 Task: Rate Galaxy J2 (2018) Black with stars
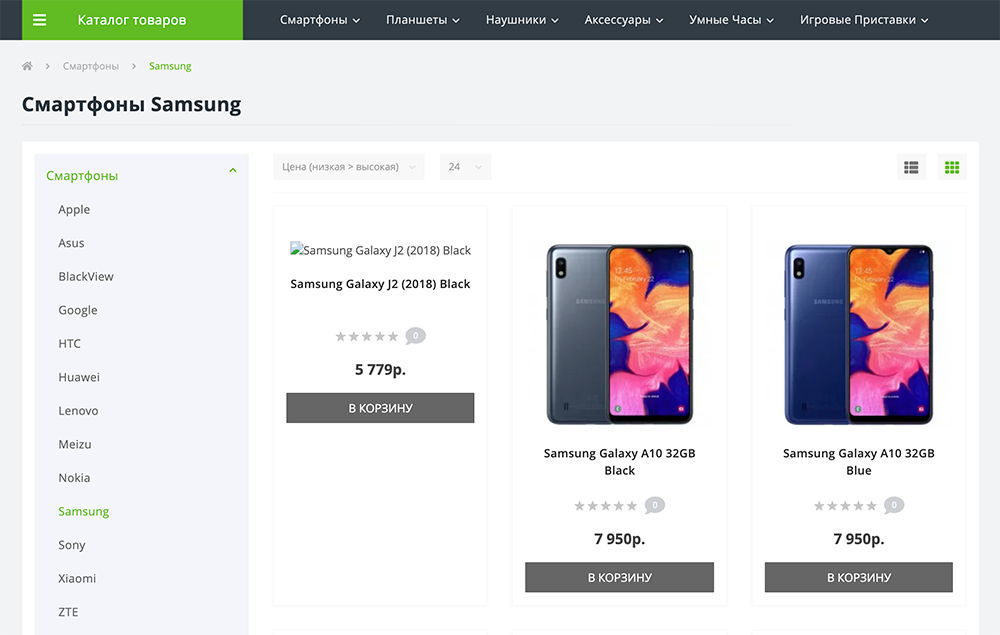(x=366, y=337)
